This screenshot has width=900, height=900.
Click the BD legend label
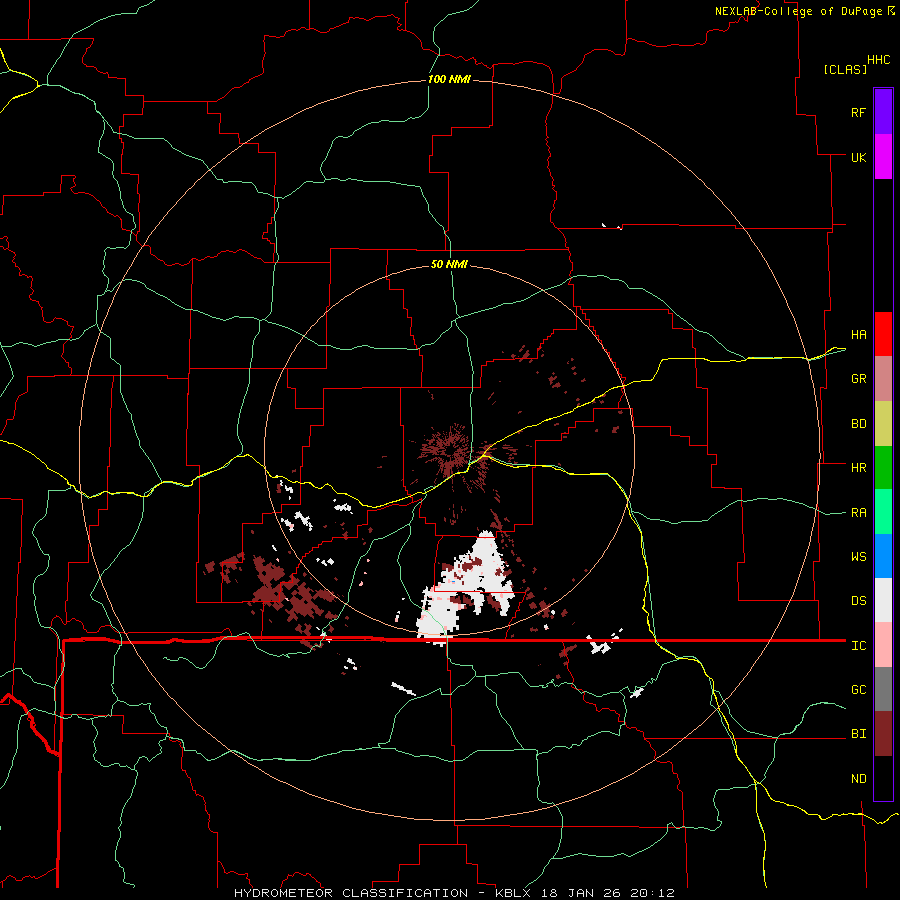[858, 424]
